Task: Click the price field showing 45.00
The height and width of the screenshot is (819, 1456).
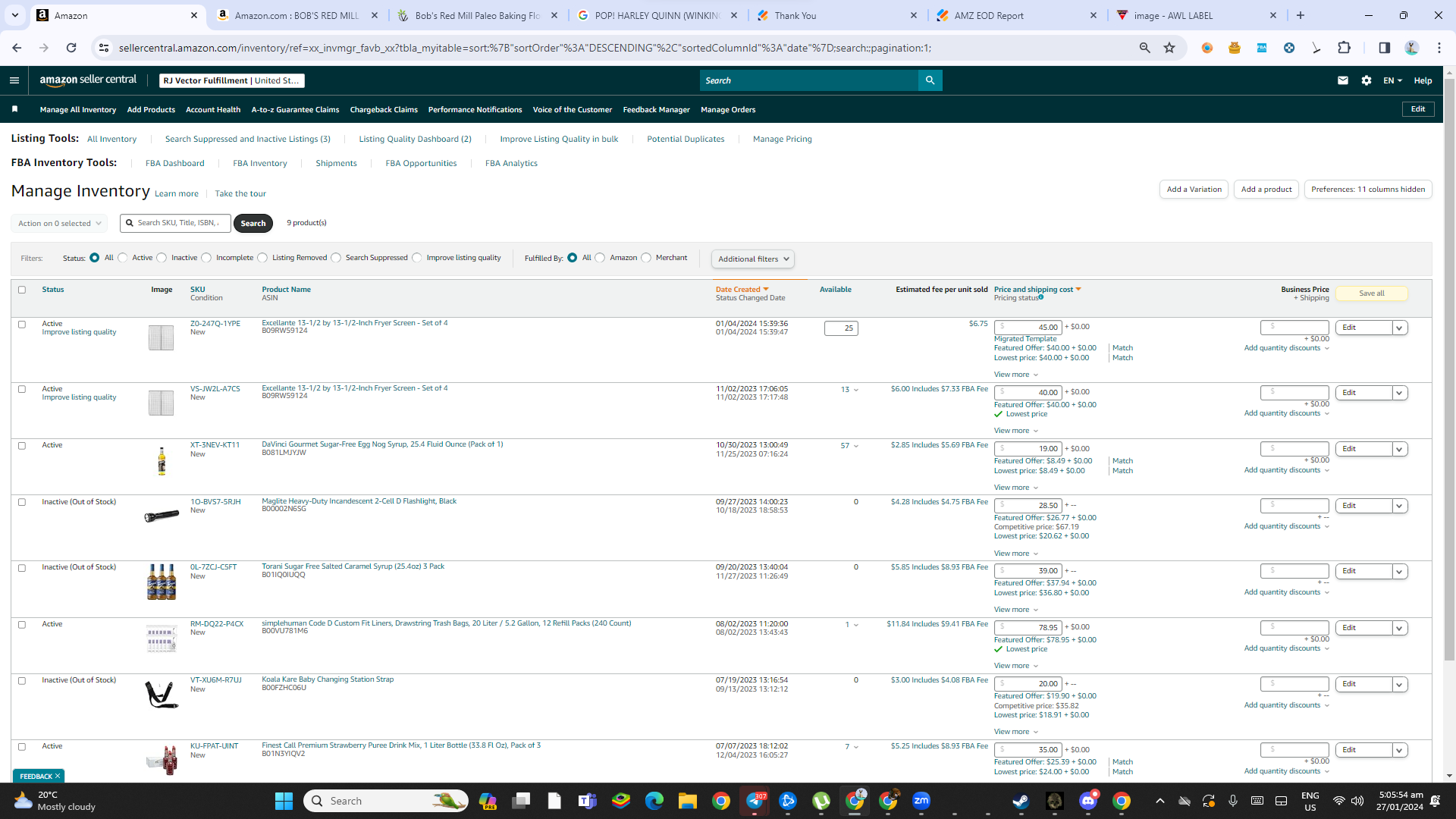Action: coord(1028,328)
